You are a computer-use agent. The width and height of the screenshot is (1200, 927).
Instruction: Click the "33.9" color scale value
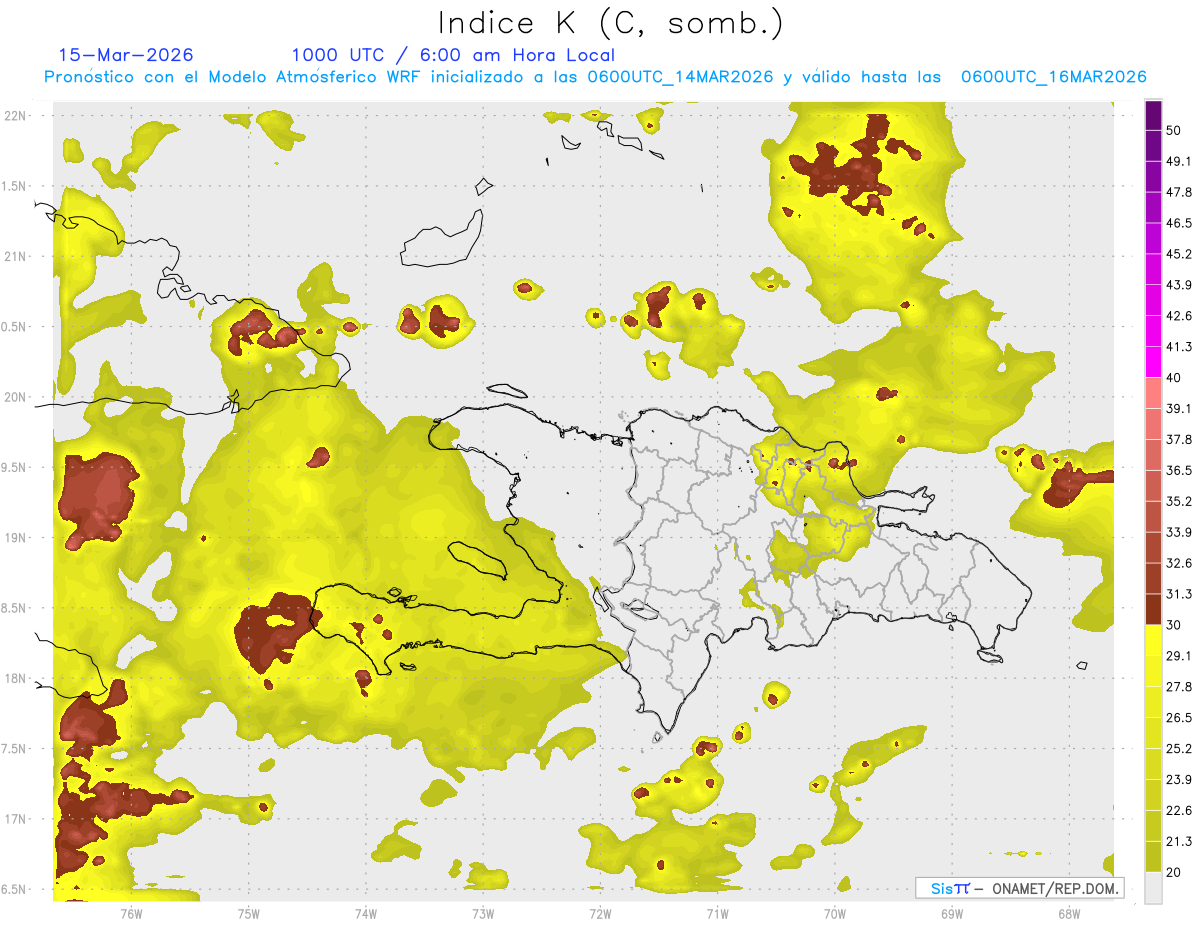(1180, 532)
